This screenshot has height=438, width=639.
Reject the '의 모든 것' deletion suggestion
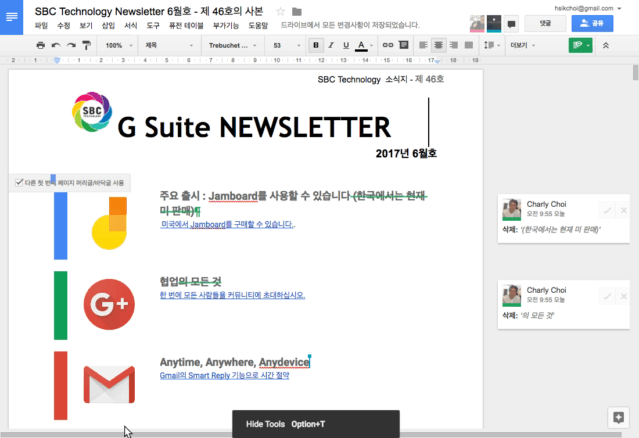click(624, 297)
